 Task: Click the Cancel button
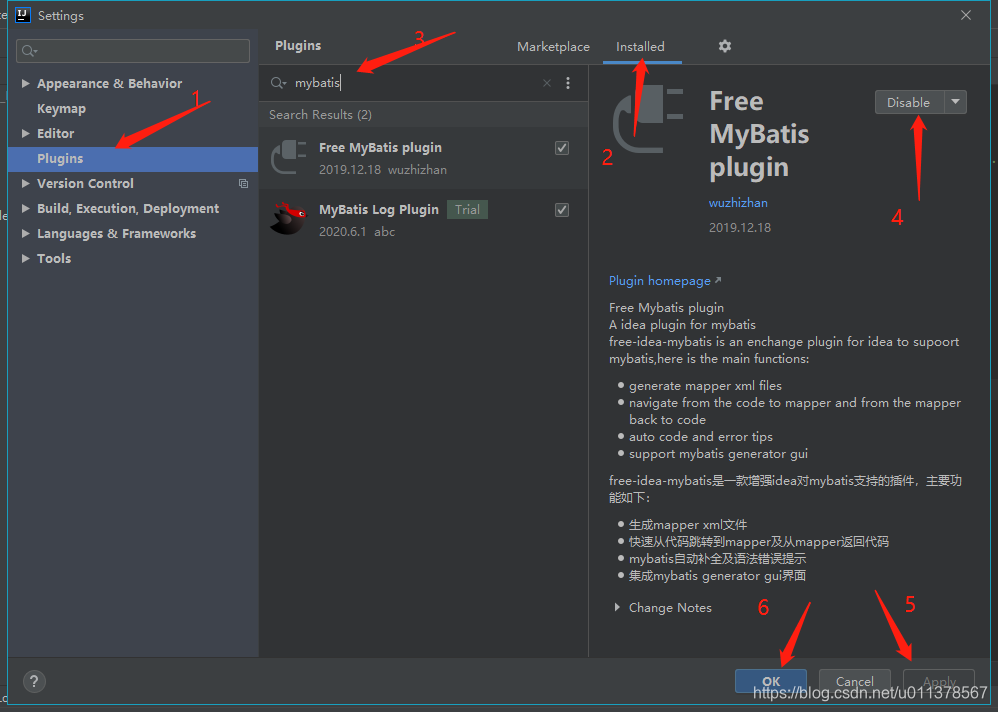point(854,681)
